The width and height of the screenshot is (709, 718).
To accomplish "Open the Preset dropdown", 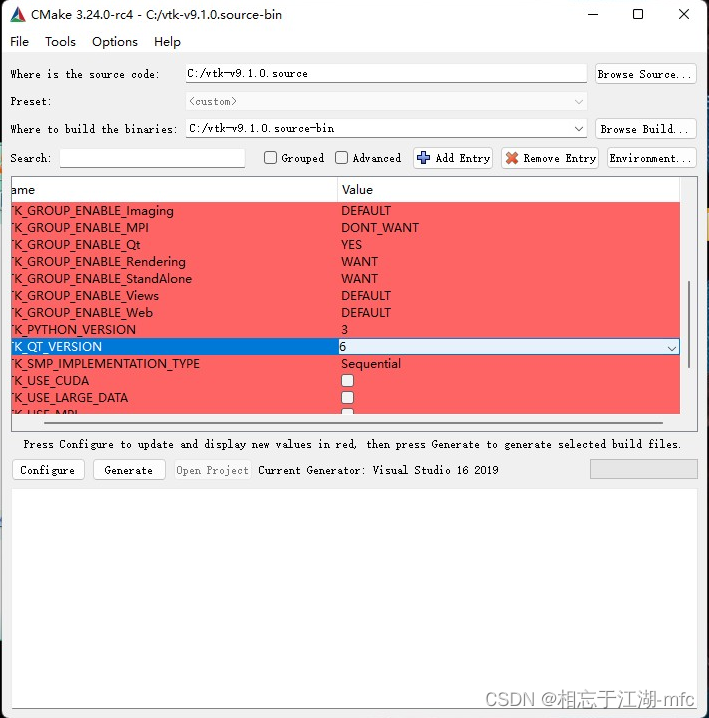I will coord(386,101).
